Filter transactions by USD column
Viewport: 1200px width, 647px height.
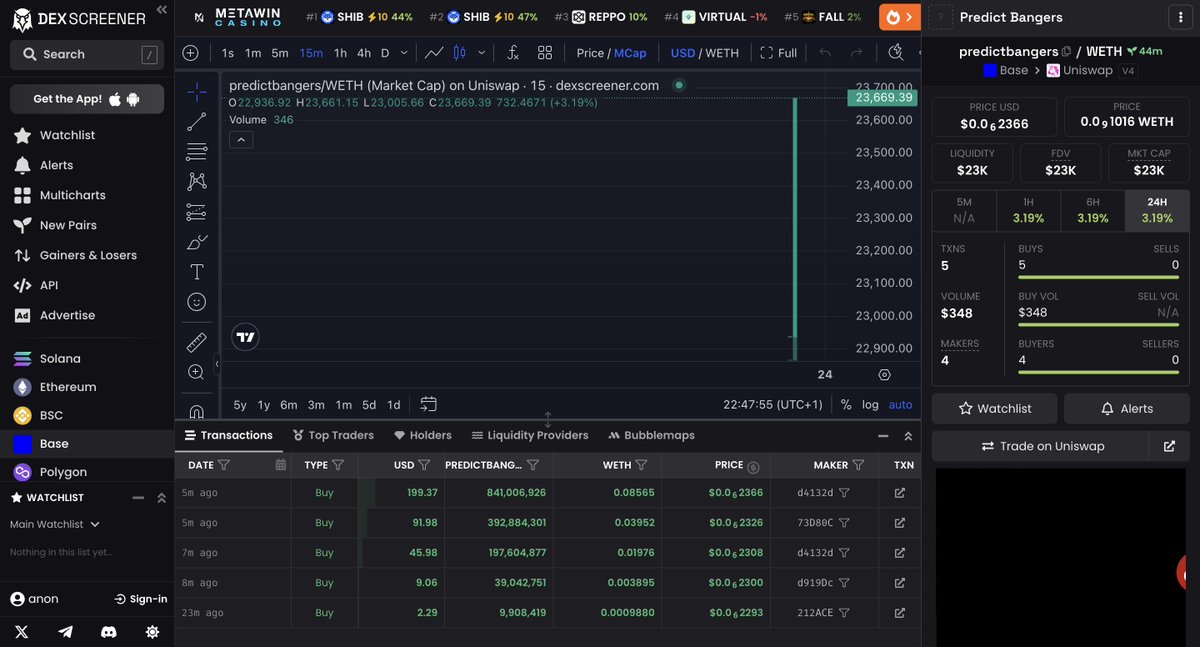click(x=425, y=465)
